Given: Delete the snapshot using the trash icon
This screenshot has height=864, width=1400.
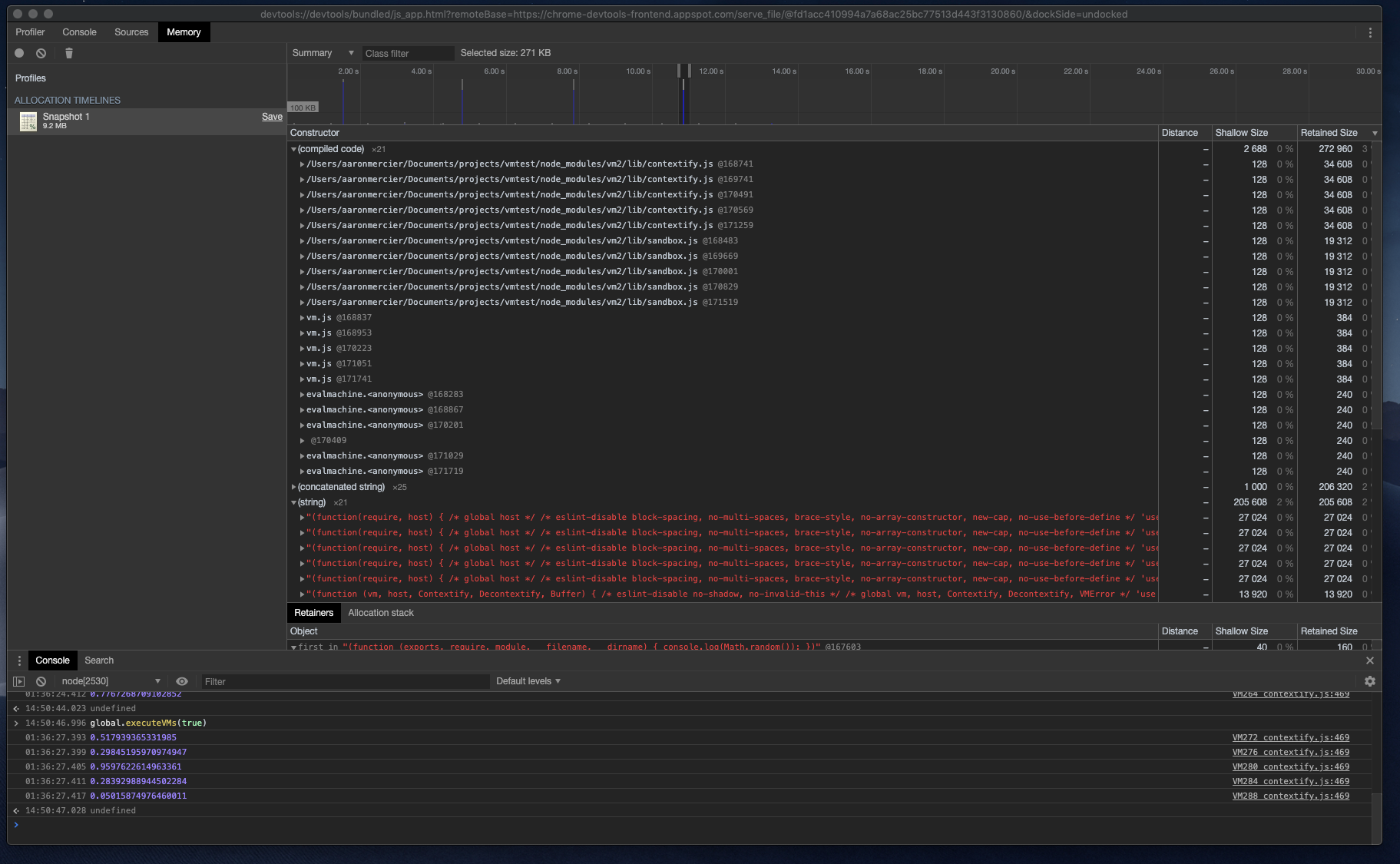Looking at the screenshot, I should pos(68,53).
